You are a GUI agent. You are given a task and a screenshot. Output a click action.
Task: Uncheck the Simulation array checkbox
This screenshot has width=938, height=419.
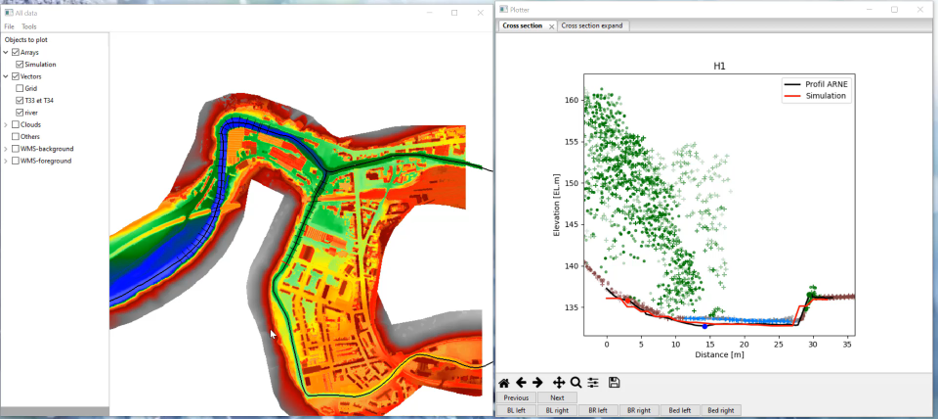click(20, 64)
